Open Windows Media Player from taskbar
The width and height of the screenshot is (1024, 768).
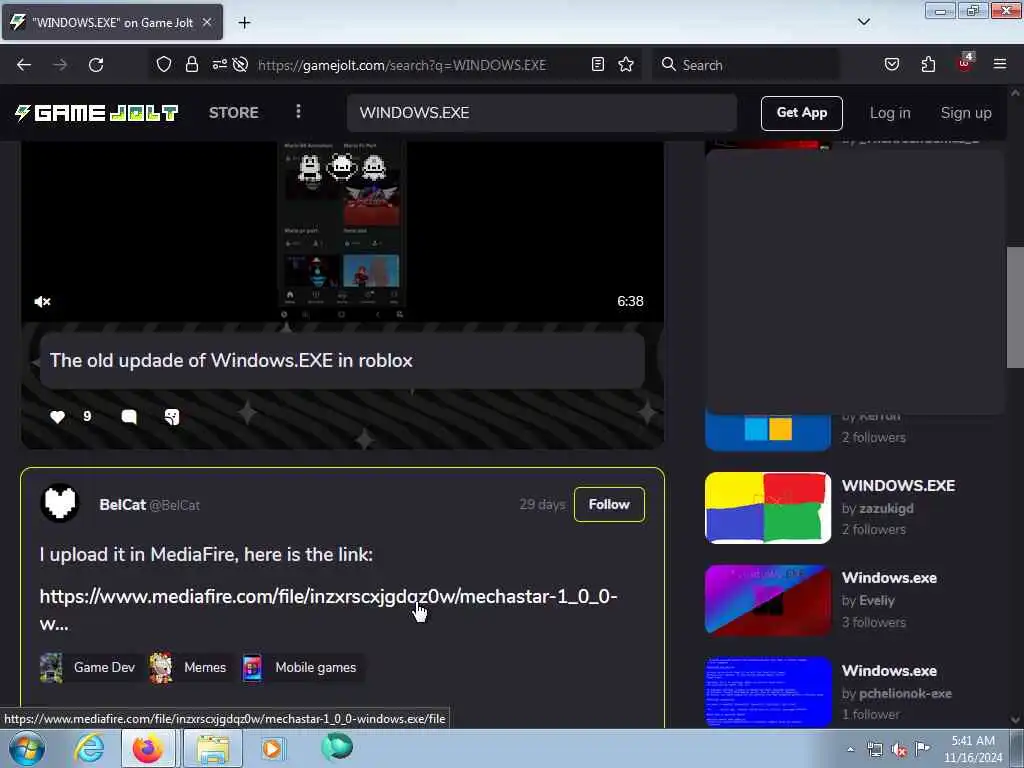272,748
